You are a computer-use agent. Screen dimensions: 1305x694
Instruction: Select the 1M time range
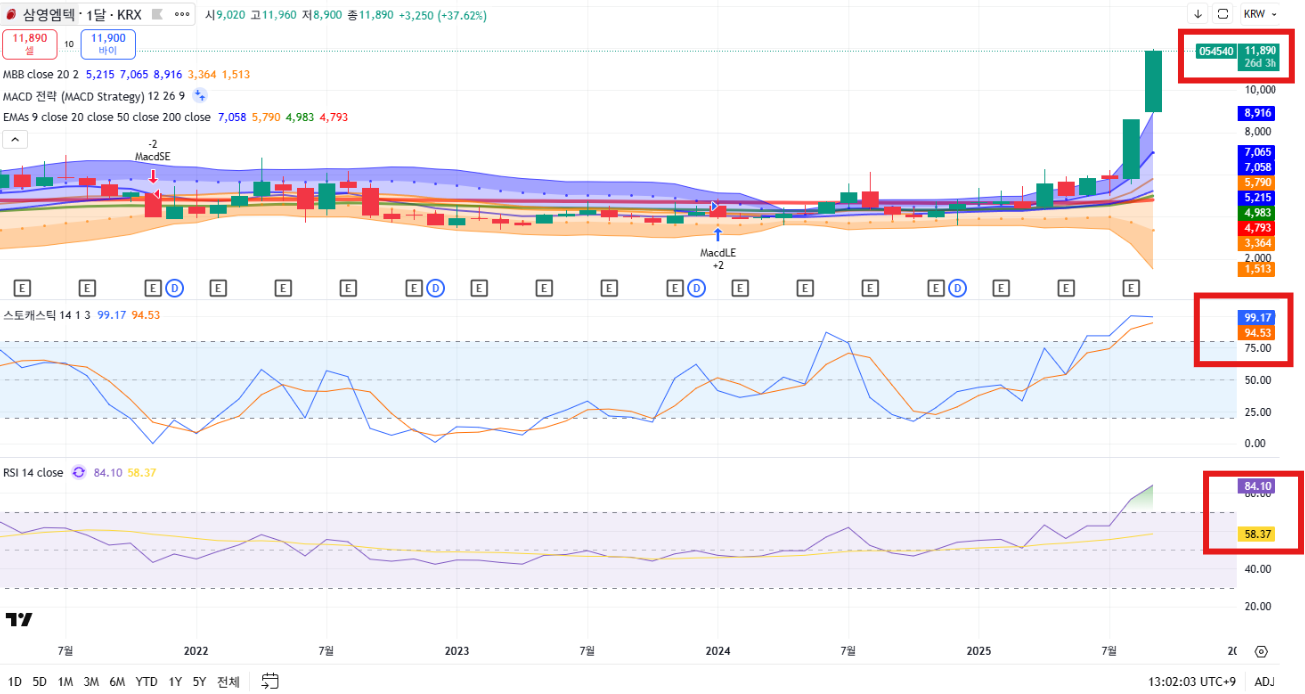pyautogui.click(x=65, y=682)
